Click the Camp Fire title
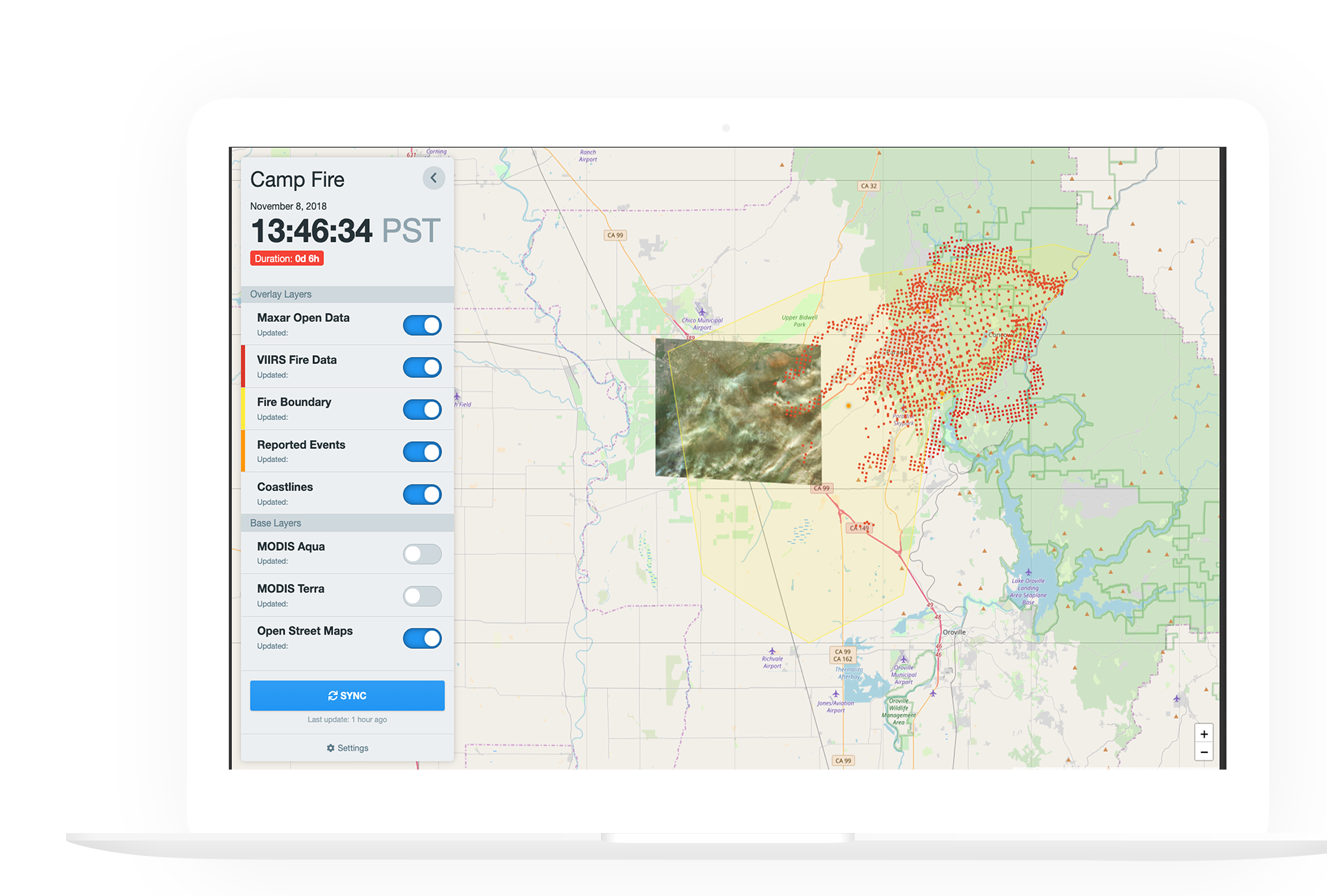 pyautogui.click(x=297, y=179)
